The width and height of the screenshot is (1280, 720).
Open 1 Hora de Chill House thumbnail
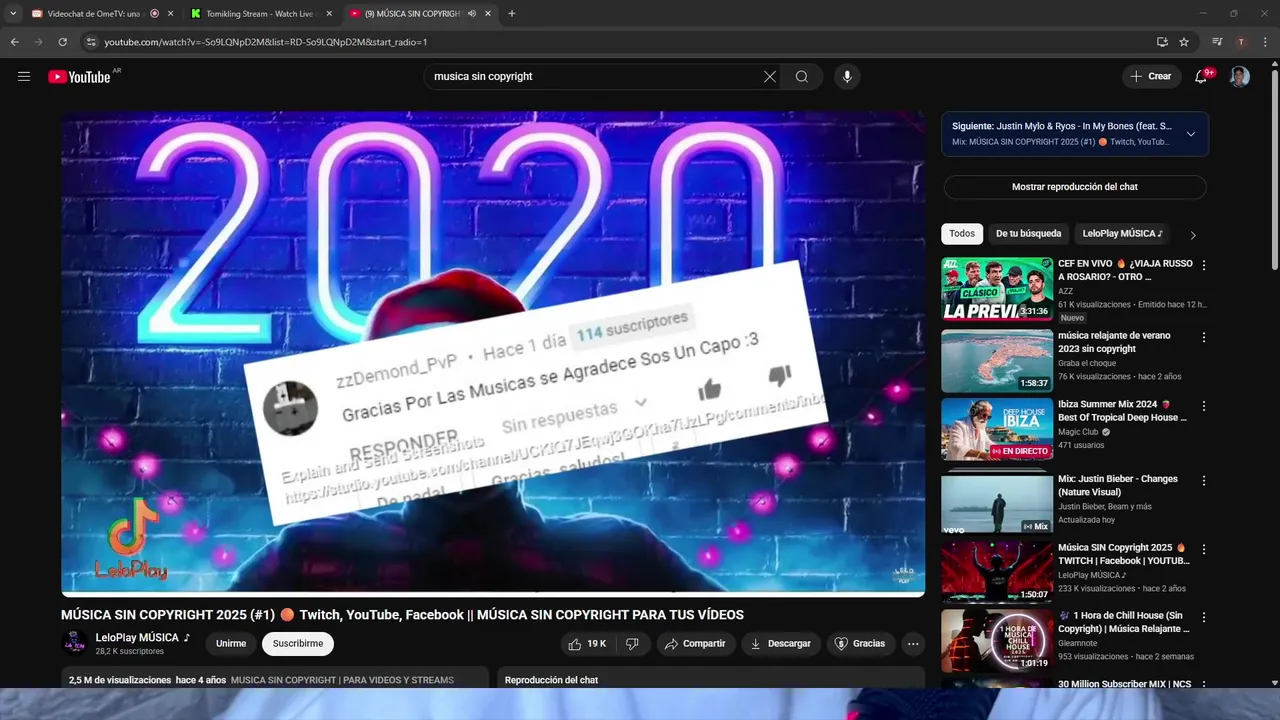point(997,640)
